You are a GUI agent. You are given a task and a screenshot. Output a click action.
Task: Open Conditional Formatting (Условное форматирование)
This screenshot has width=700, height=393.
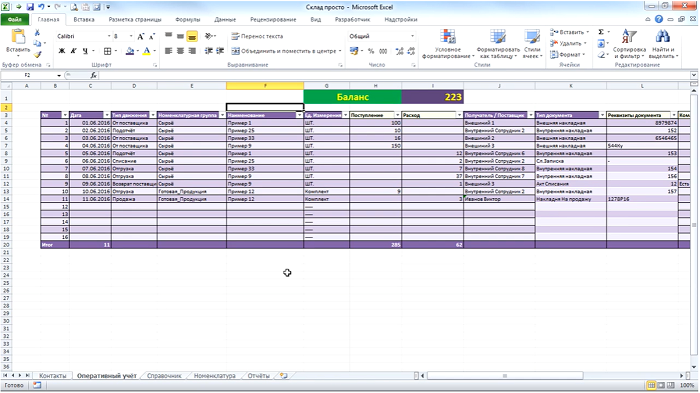[x=448, y=44]
